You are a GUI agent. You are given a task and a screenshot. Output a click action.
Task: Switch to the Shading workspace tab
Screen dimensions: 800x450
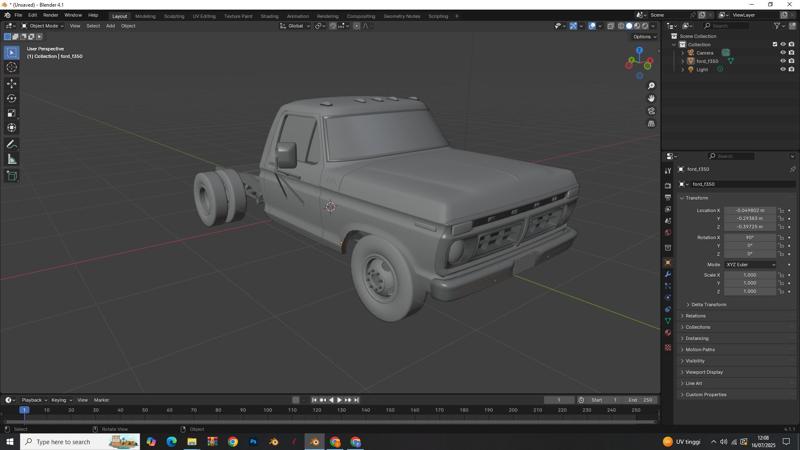coord(269,16)
